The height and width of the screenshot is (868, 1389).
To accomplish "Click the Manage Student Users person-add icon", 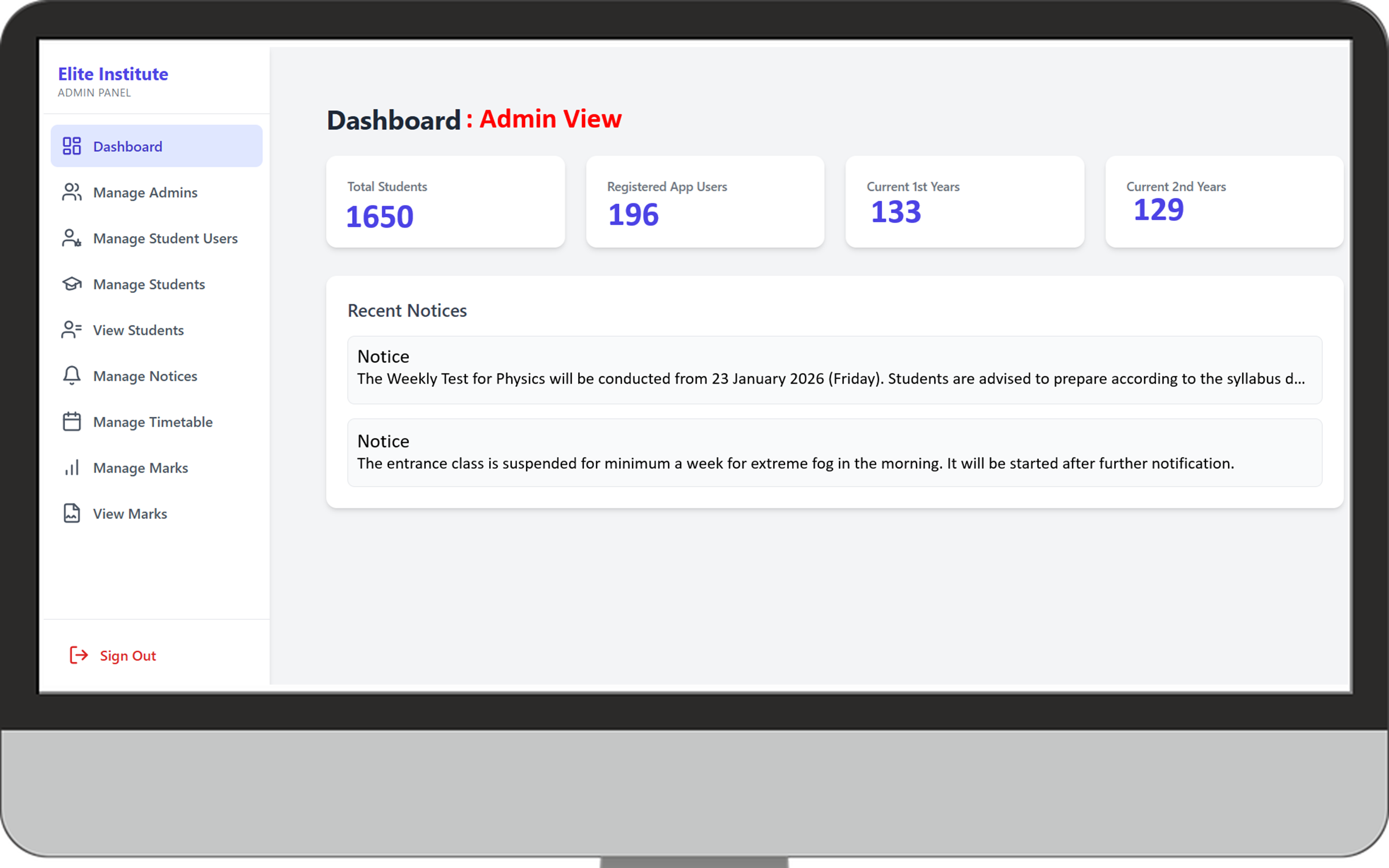I will pos(71,238).
